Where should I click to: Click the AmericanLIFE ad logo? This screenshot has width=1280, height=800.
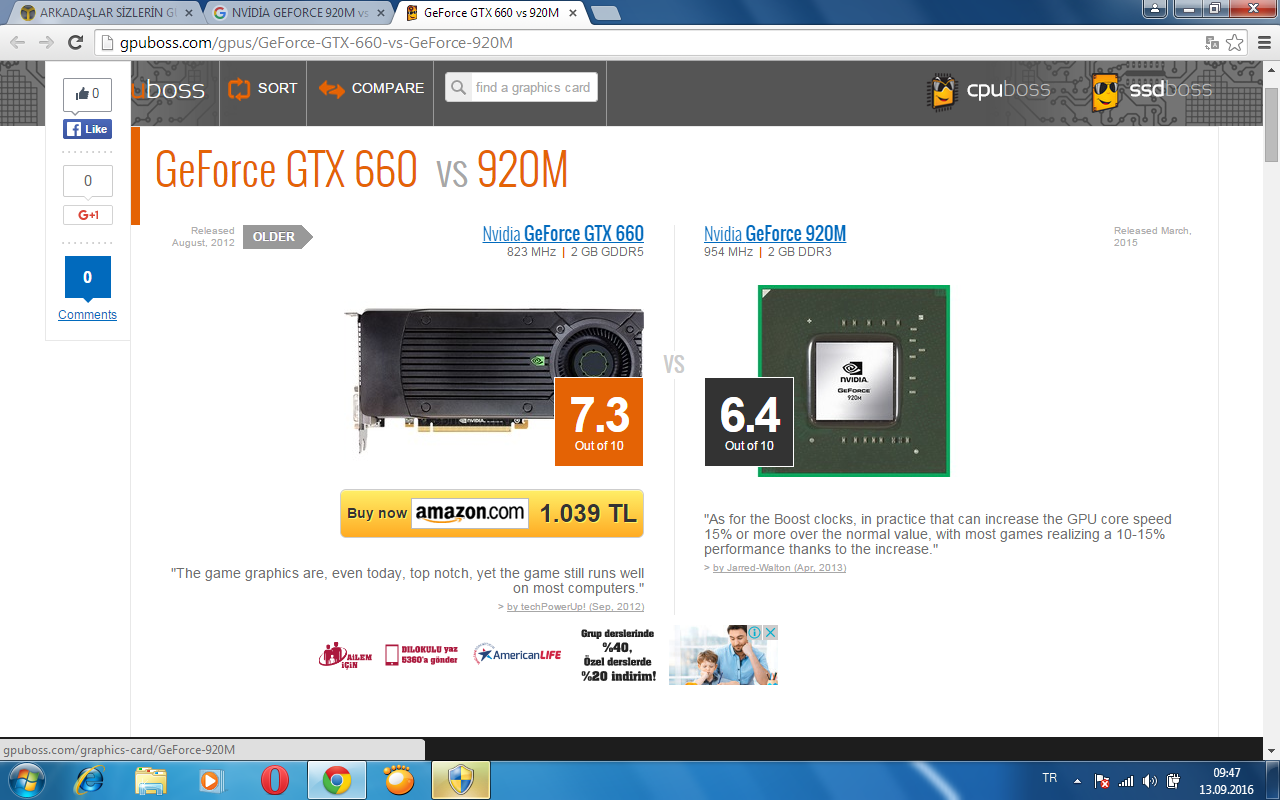(518, 655)
